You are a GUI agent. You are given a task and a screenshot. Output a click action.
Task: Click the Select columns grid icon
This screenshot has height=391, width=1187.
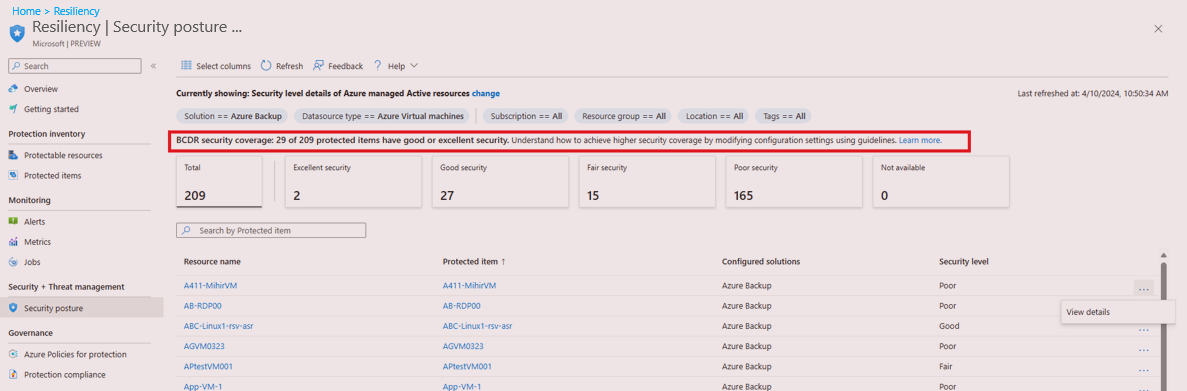(185, 66)
